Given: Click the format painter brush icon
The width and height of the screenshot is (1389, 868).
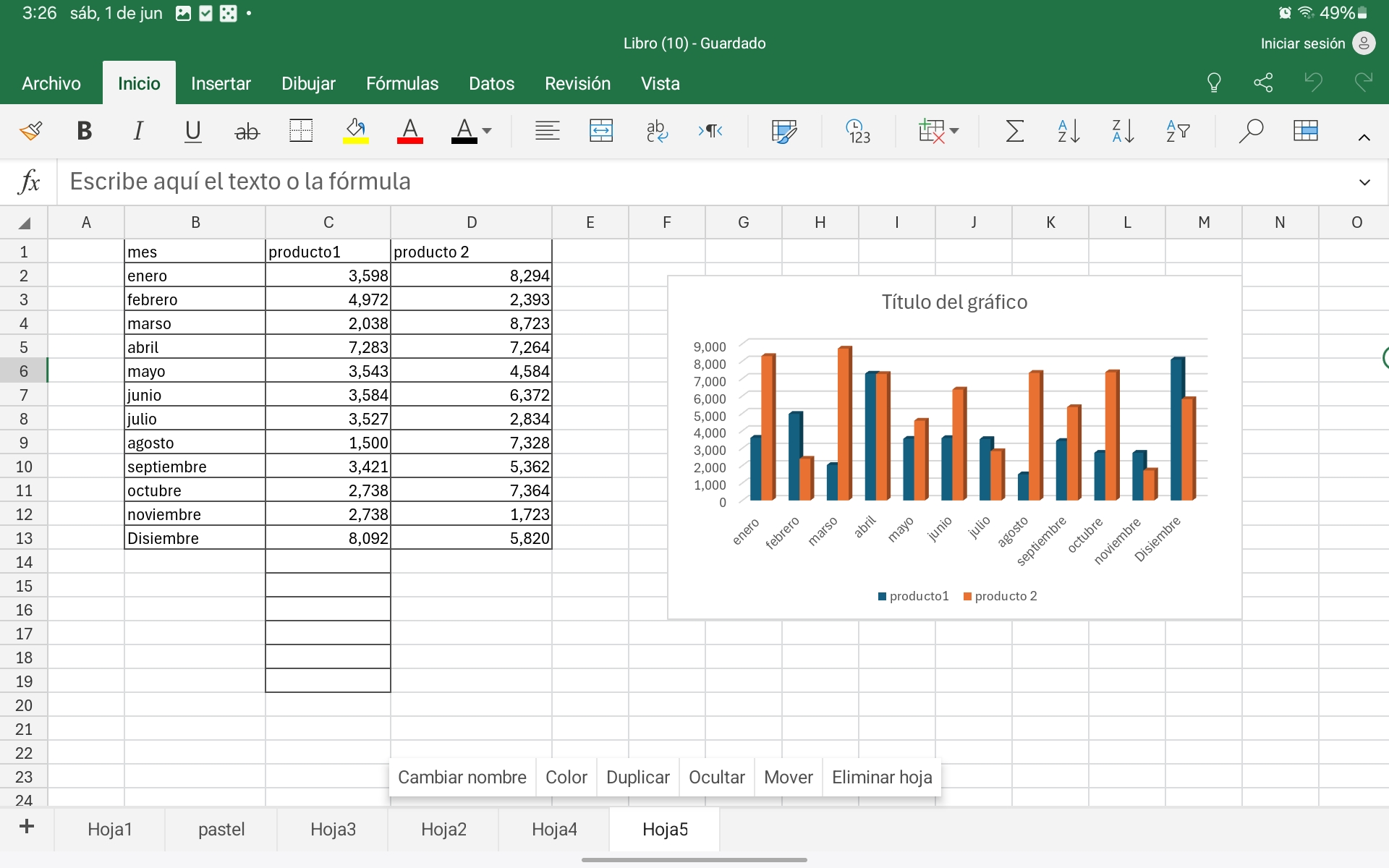Looking at the screenshot, I should 31,131.
